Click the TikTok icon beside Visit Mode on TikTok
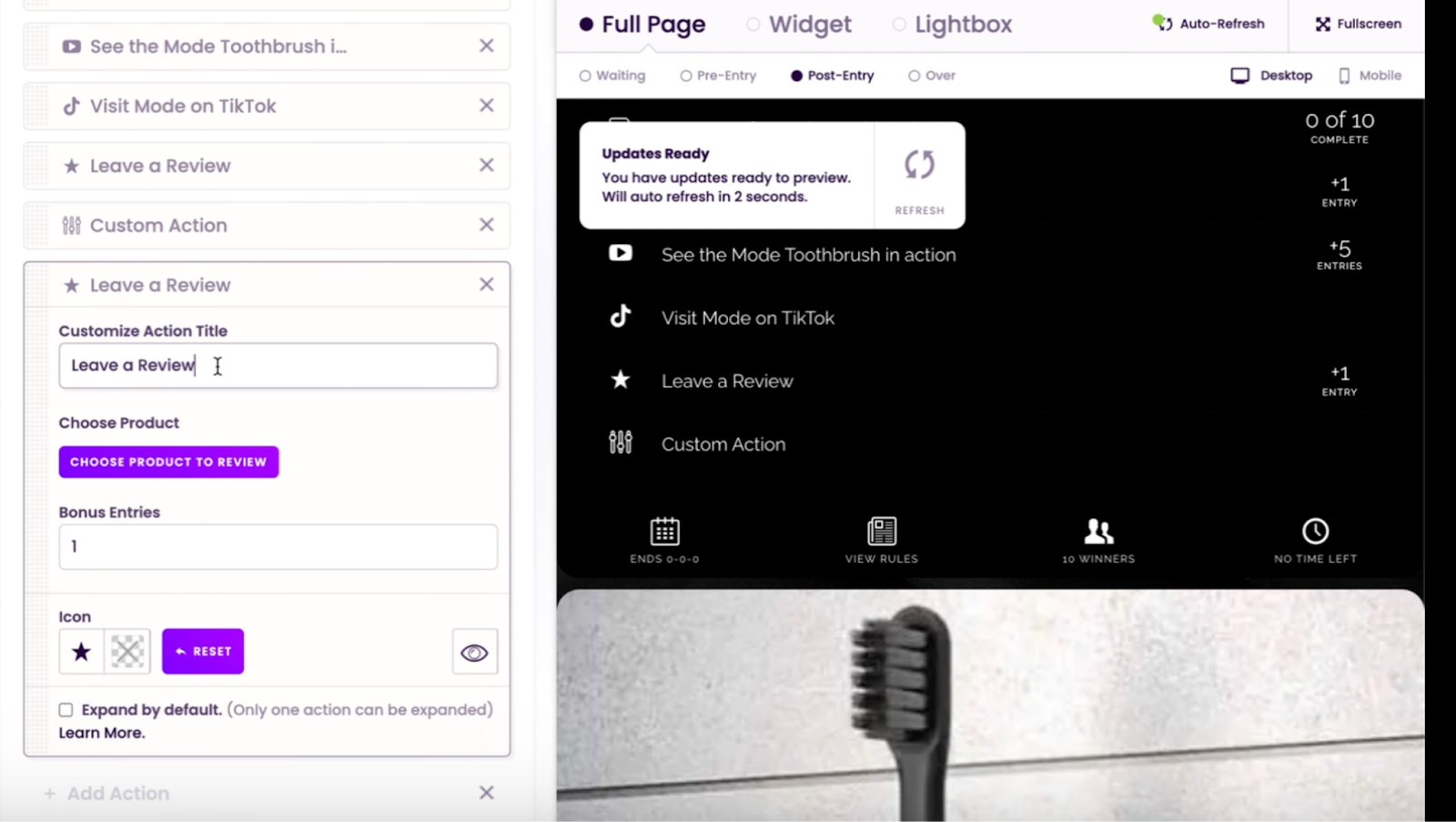The height and width of the screenshot is (822, 1456). 71,107
